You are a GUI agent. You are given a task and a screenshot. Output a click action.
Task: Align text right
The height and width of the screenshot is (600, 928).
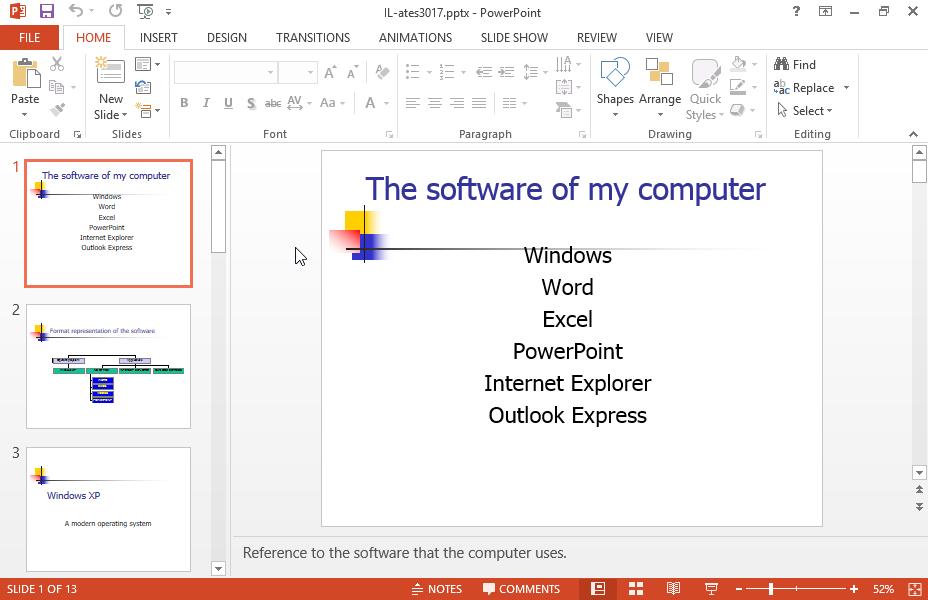pyautogui.click(x=457, y=103)
